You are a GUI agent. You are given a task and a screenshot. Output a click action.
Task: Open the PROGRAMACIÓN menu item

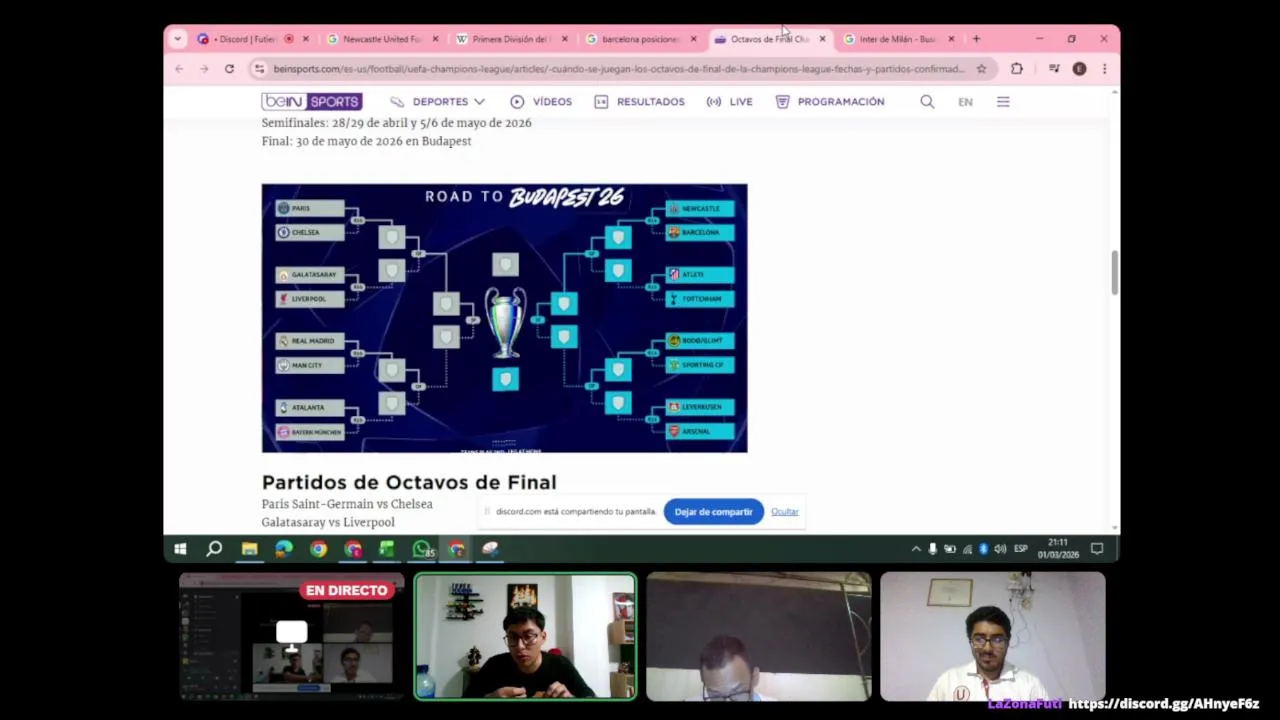coord(830,101)
